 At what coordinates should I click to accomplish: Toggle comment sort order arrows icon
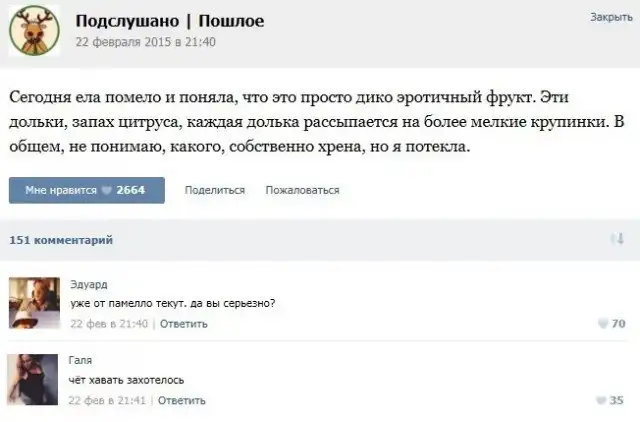pyautogui.click(x=617, y=239)
